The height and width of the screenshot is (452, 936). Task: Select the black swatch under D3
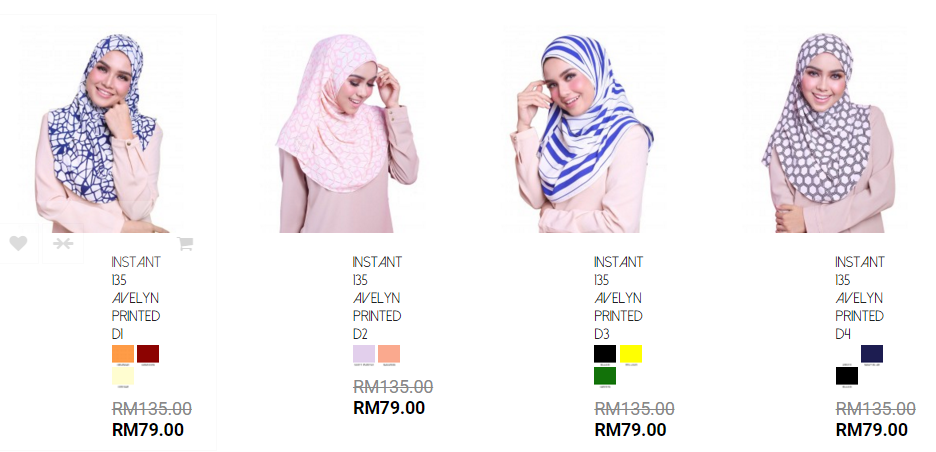tap(605, 354)
